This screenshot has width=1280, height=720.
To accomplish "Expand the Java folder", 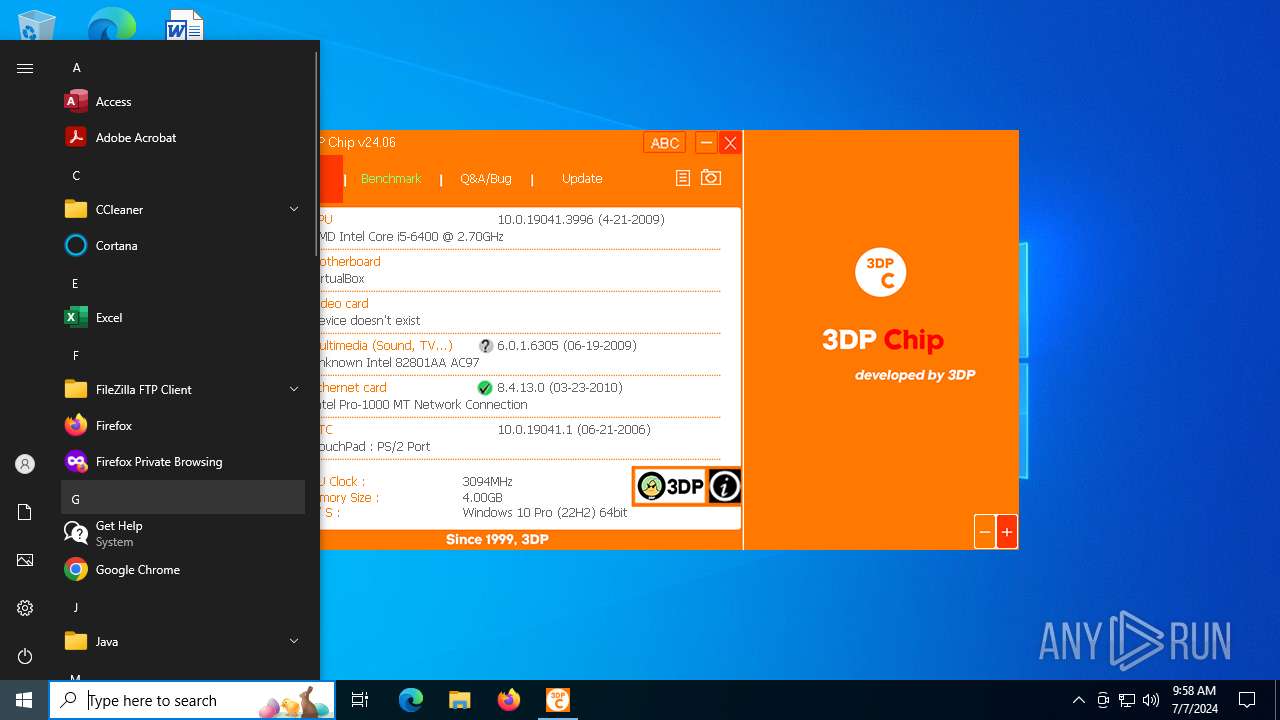I will click(183, 642).
